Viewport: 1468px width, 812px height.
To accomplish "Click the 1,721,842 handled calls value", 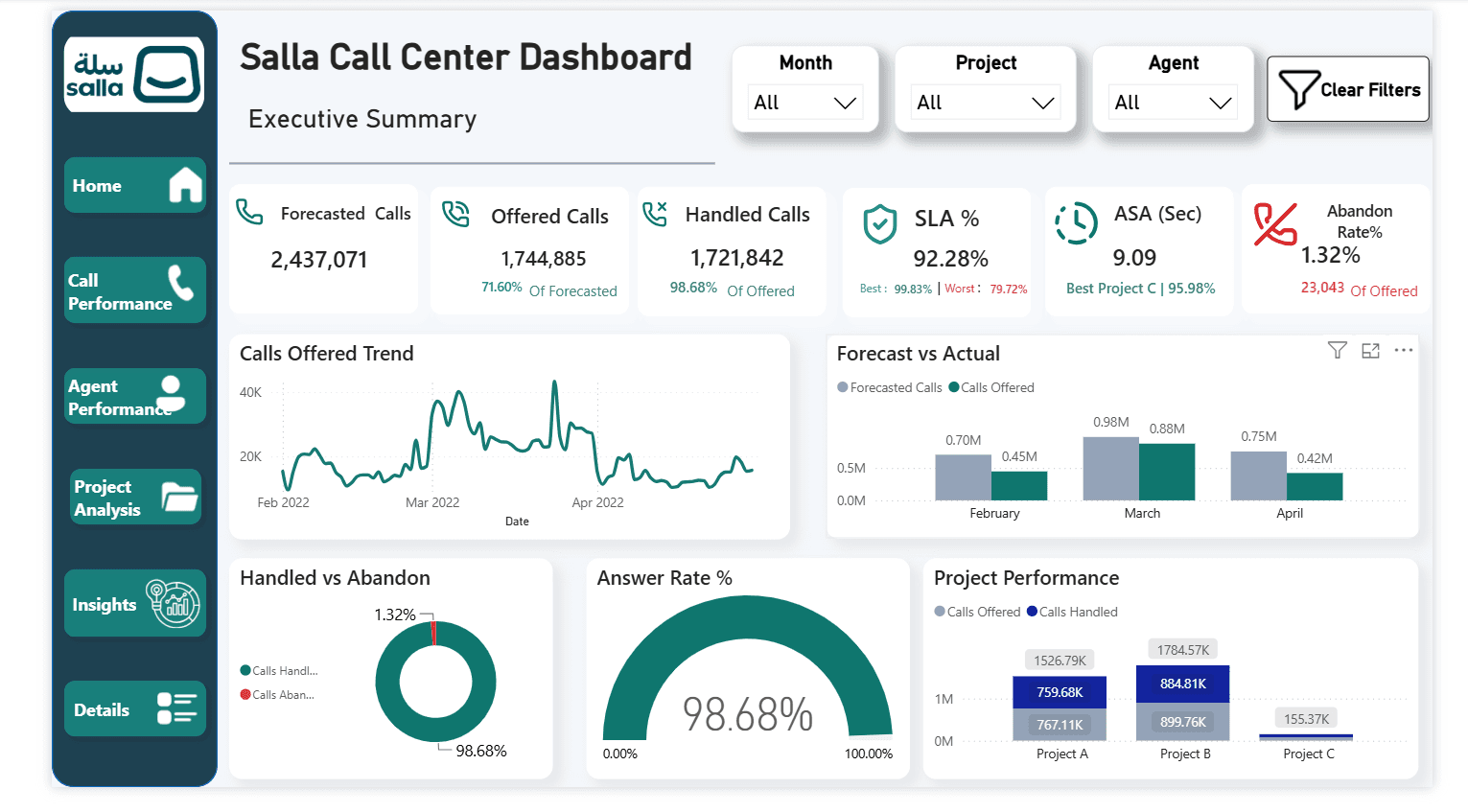I will [737, 258].
